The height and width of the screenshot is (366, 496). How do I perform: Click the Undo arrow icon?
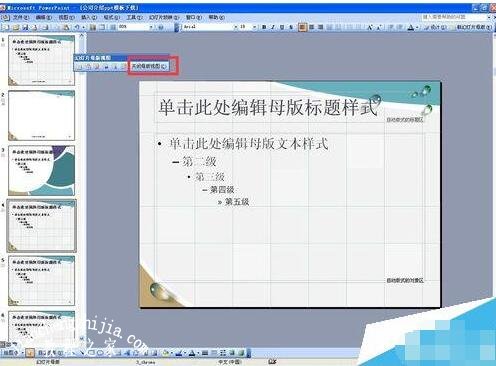point(77,27)
